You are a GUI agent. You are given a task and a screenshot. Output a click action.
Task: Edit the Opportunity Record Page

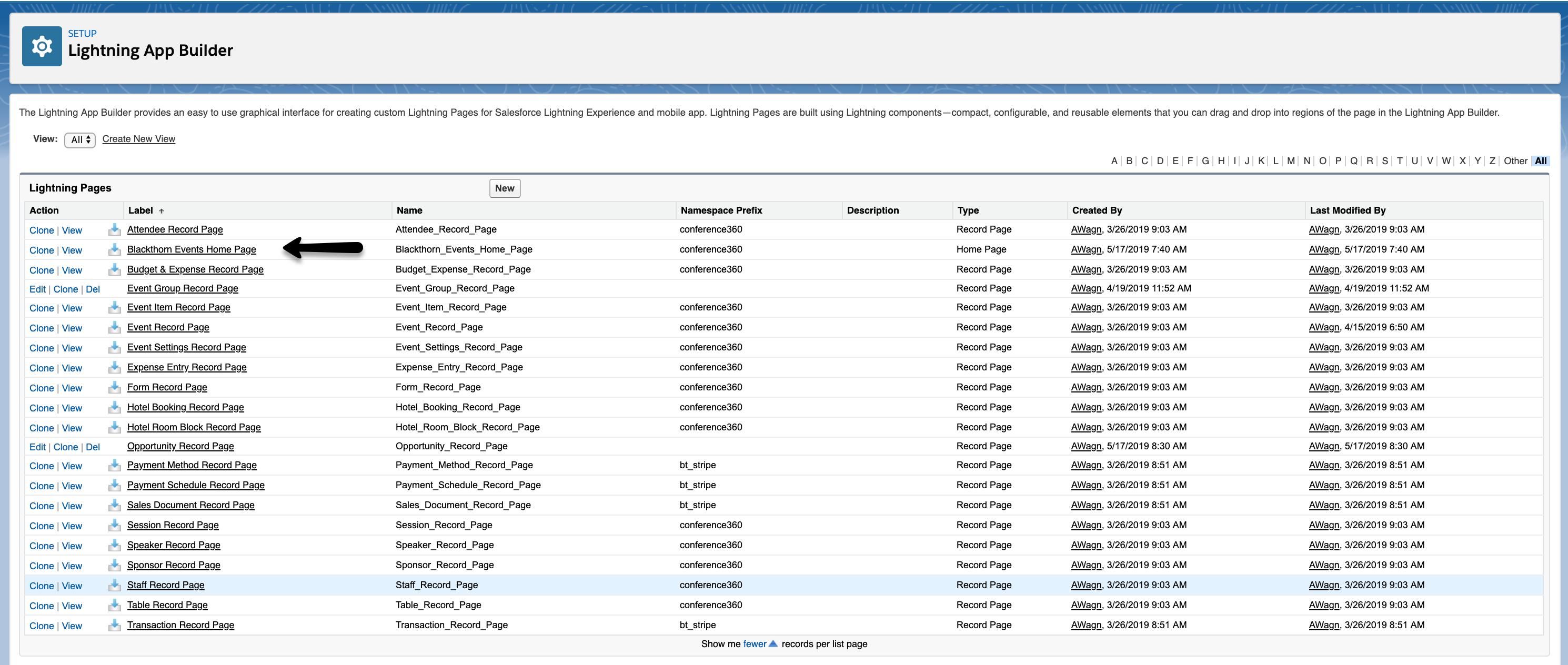(37, 447)
